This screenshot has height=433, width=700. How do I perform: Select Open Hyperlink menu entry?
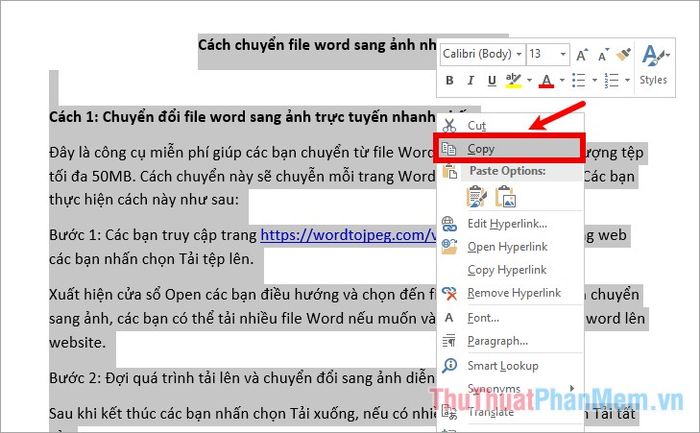tap(510, 247)
